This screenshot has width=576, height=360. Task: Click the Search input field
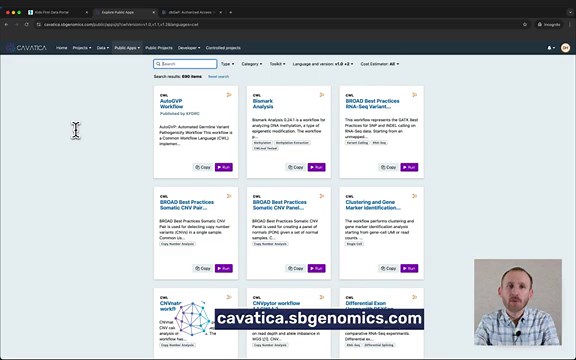185,64
